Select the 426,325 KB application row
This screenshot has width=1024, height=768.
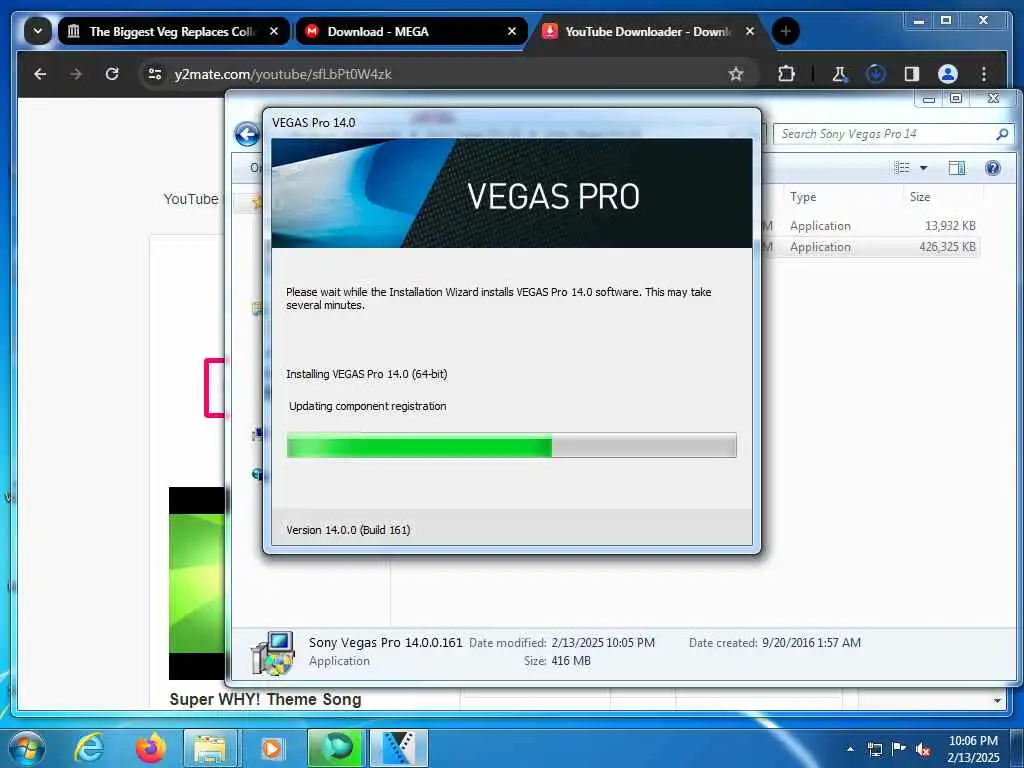(x=871, y=247)
